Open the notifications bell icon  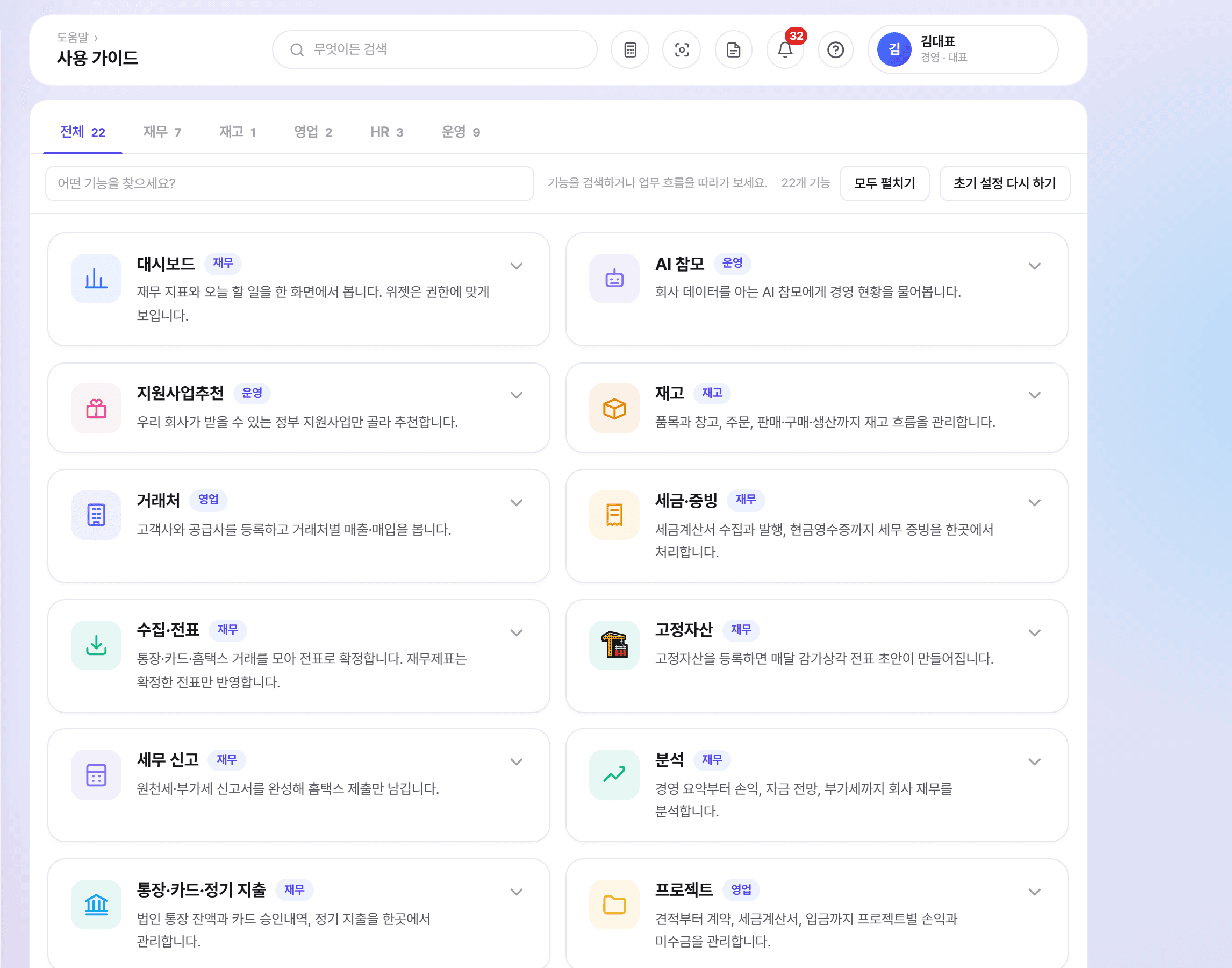(x=785, y=50)
